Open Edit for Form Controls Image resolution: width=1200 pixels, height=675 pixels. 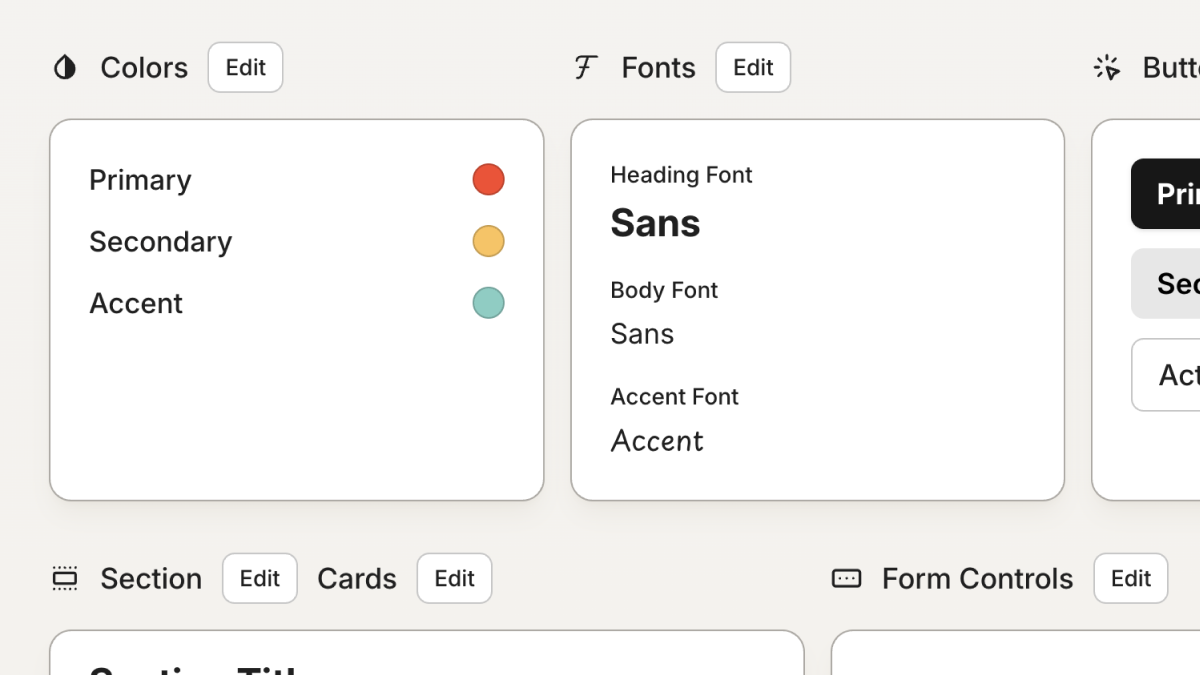(x=1130, y=578)
